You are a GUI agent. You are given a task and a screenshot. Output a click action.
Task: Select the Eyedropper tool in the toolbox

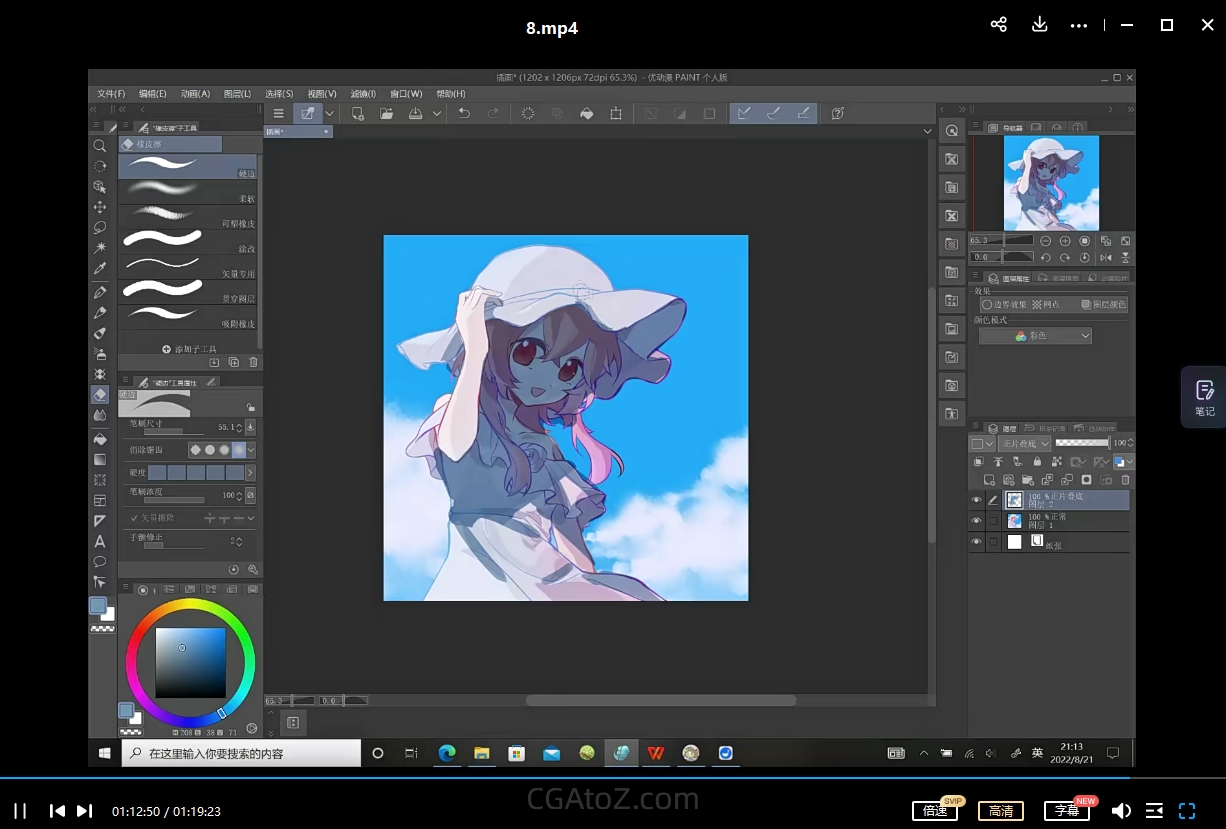[100, 268]
